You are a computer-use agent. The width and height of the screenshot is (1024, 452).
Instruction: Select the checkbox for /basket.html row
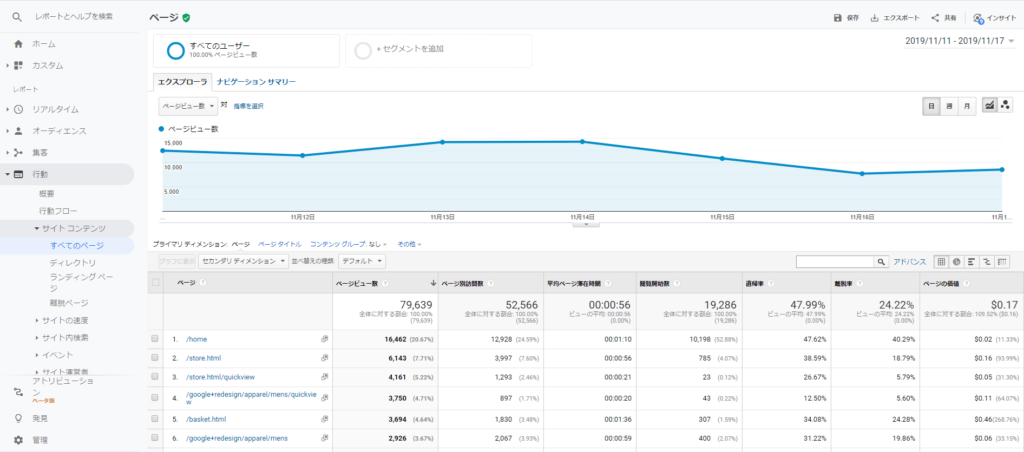click(x=155, y=417)
